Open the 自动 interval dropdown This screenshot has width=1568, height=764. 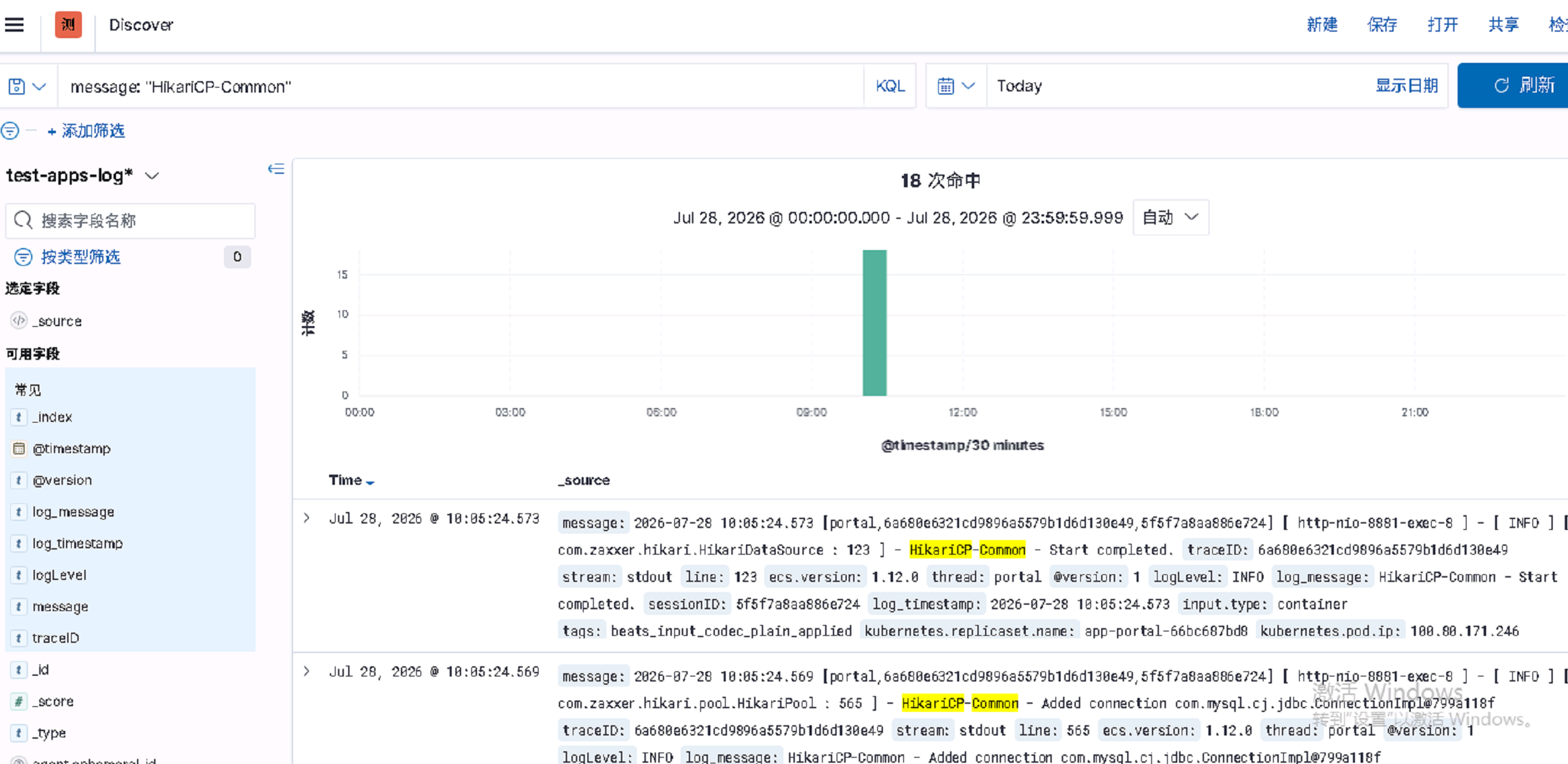point(1170,218)
